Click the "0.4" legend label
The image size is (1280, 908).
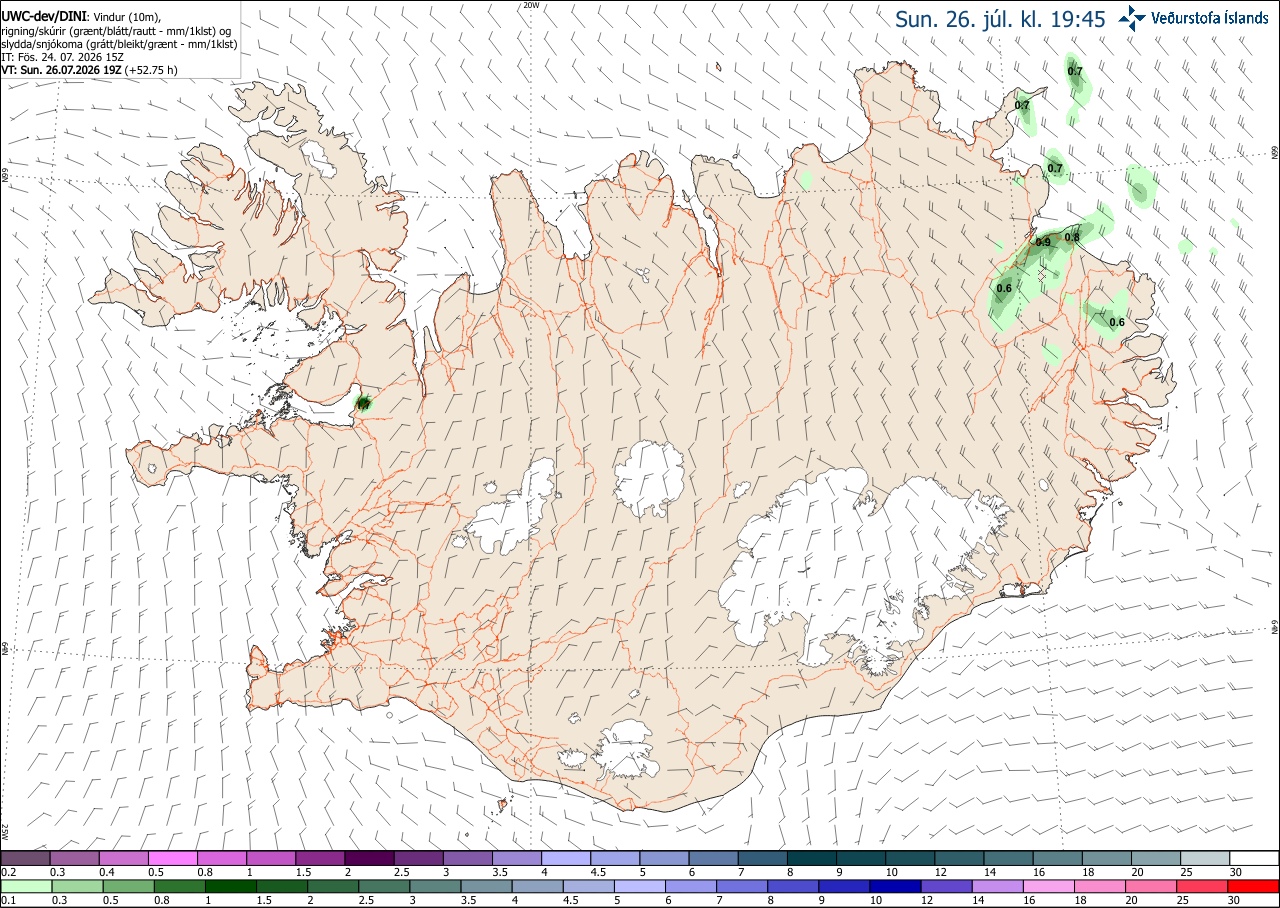click(x=106, y=873)
